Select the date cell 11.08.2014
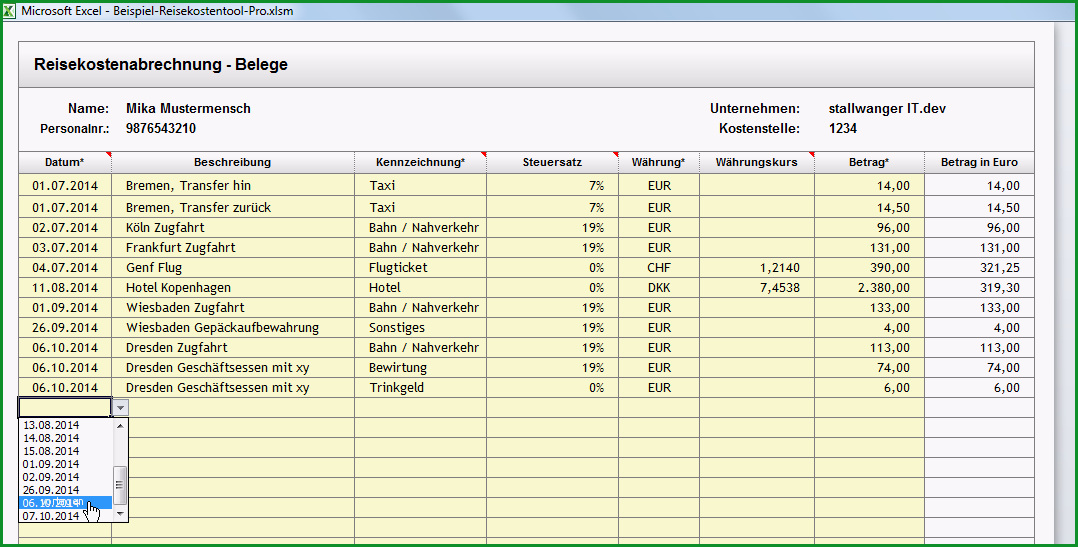1078x547 pixels. pyautogui.click(x=65, y=287)
